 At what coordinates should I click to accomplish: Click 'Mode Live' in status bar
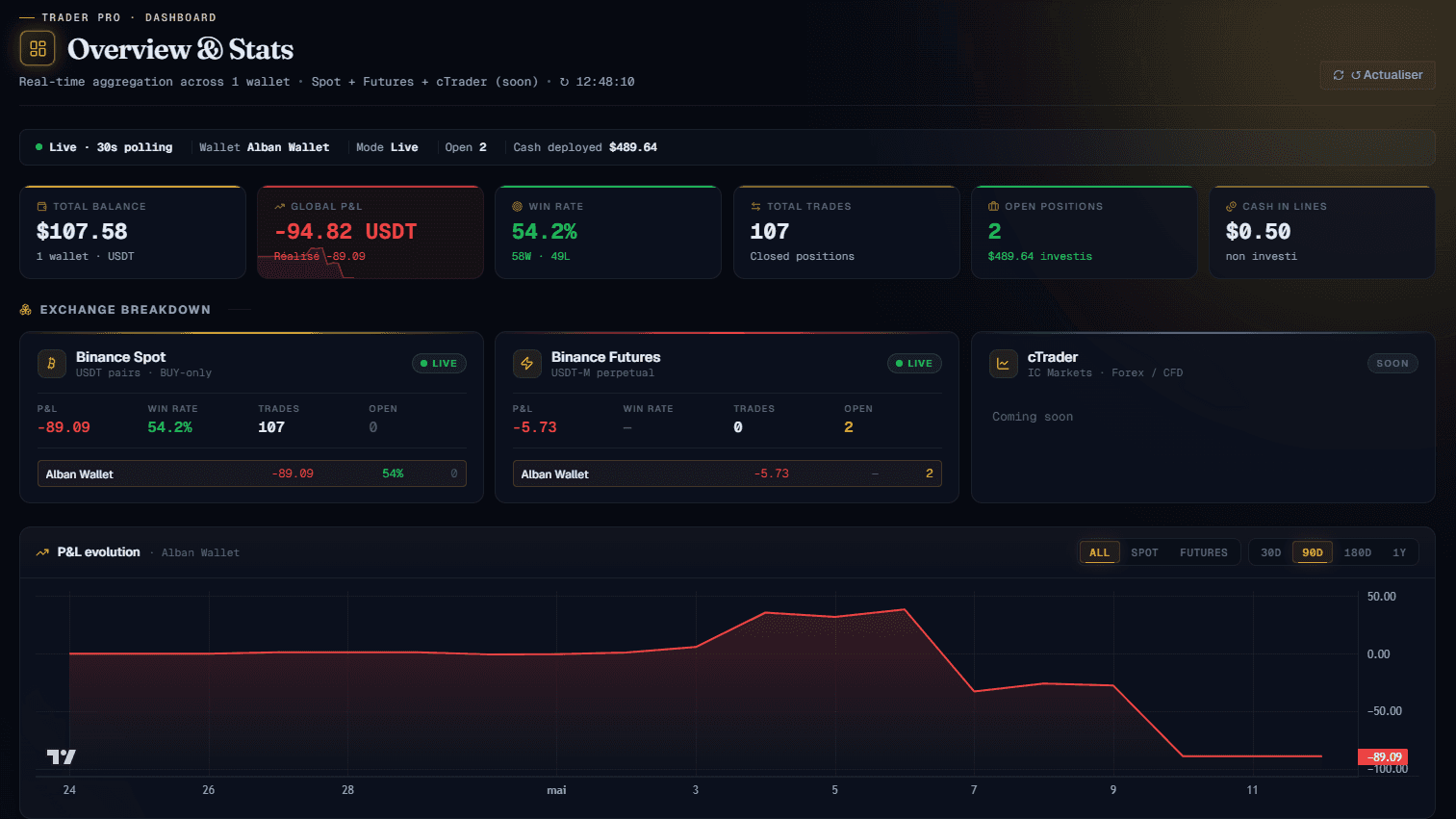[x=387, y=147]
